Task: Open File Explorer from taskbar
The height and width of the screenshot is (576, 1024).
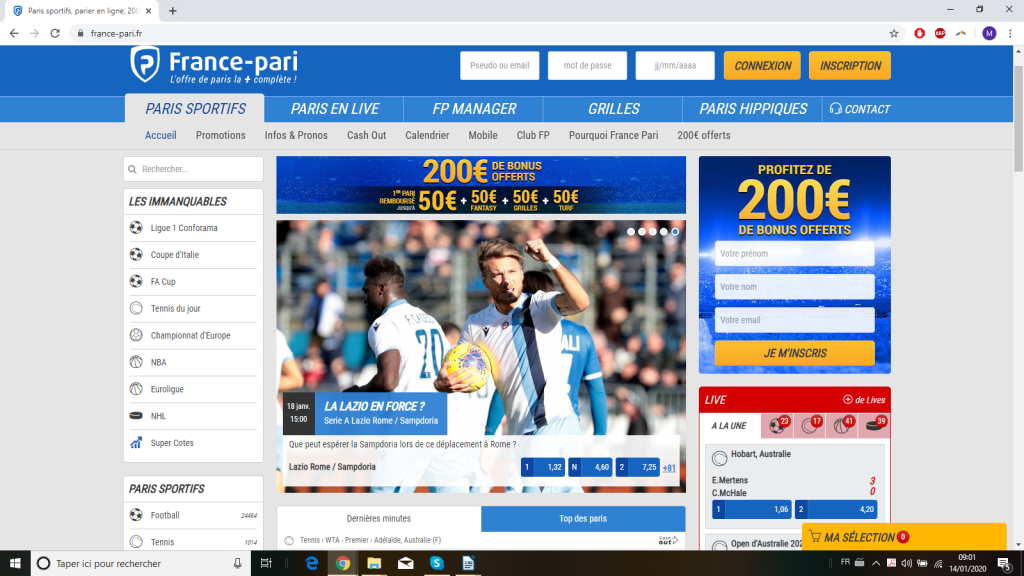Action: (374, 563)
